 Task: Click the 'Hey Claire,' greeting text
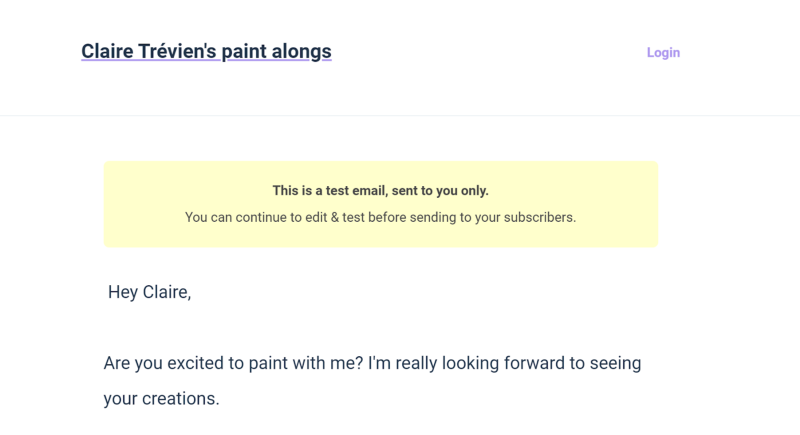(149, 292)
